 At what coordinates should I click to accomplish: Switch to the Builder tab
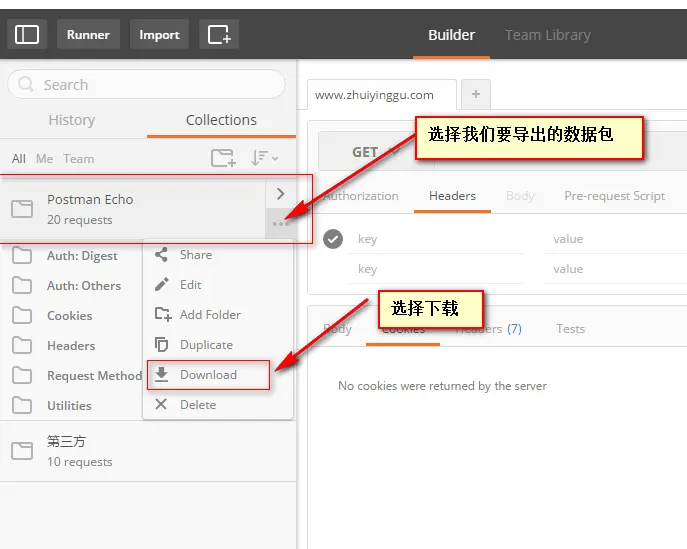click(451, 35)
